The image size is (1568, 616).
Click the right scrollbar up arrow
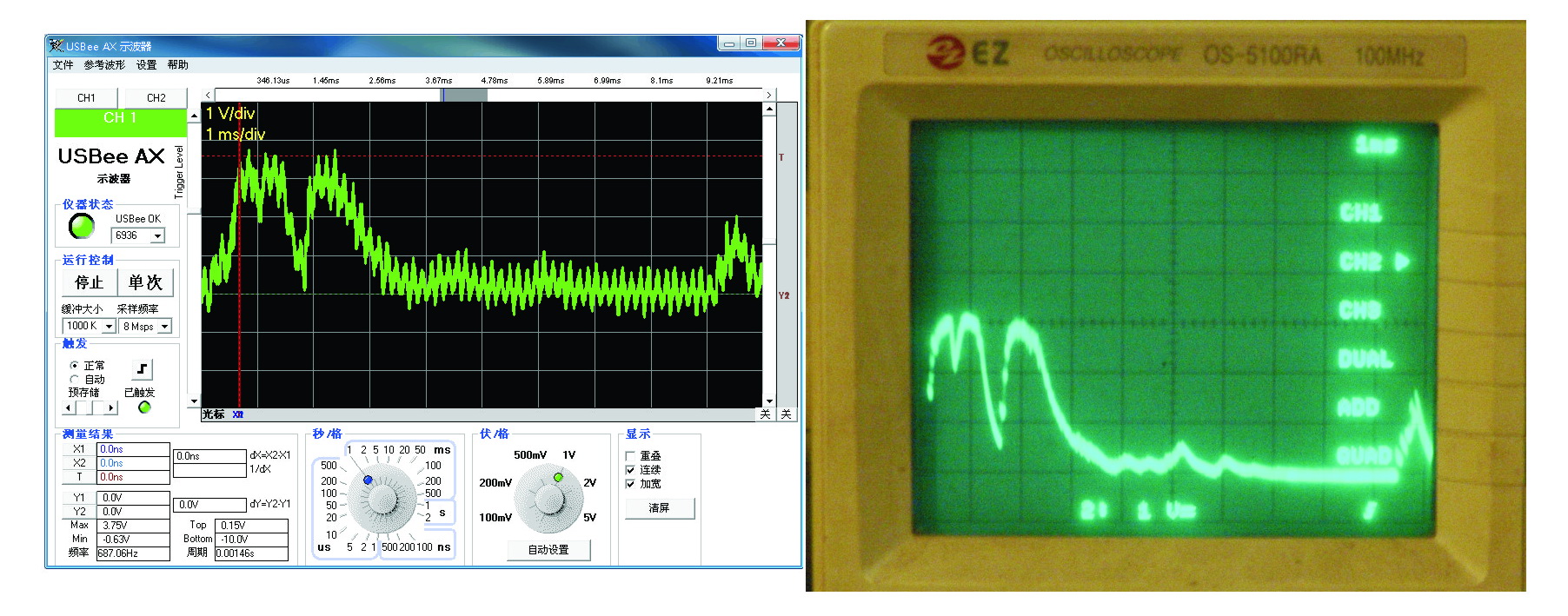[769, 109]
